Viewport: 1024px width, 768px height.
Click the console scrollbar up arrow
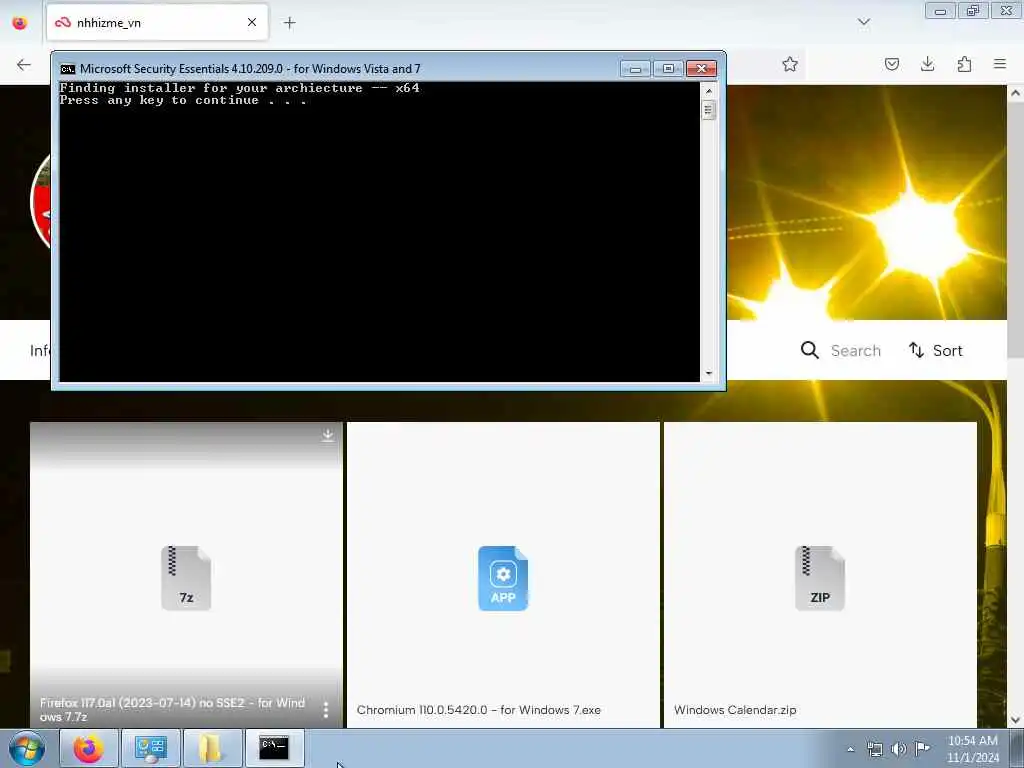click(x=709, y=91)
